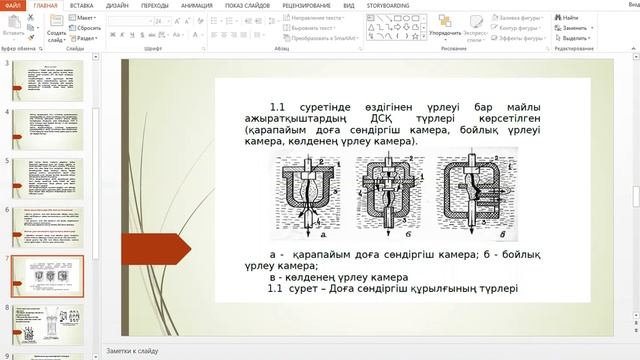Select the Format Painter brush icon

tap(31, 38)
